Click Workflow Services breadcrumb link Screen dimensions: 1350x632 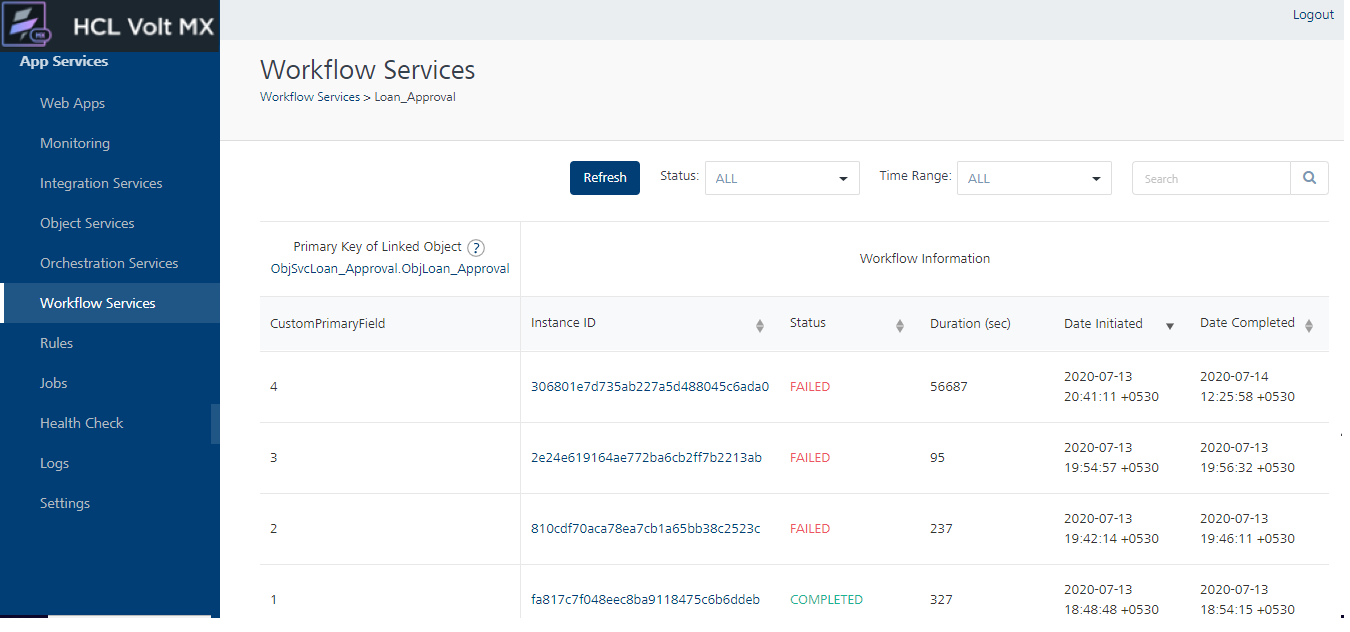pos(310,97)
